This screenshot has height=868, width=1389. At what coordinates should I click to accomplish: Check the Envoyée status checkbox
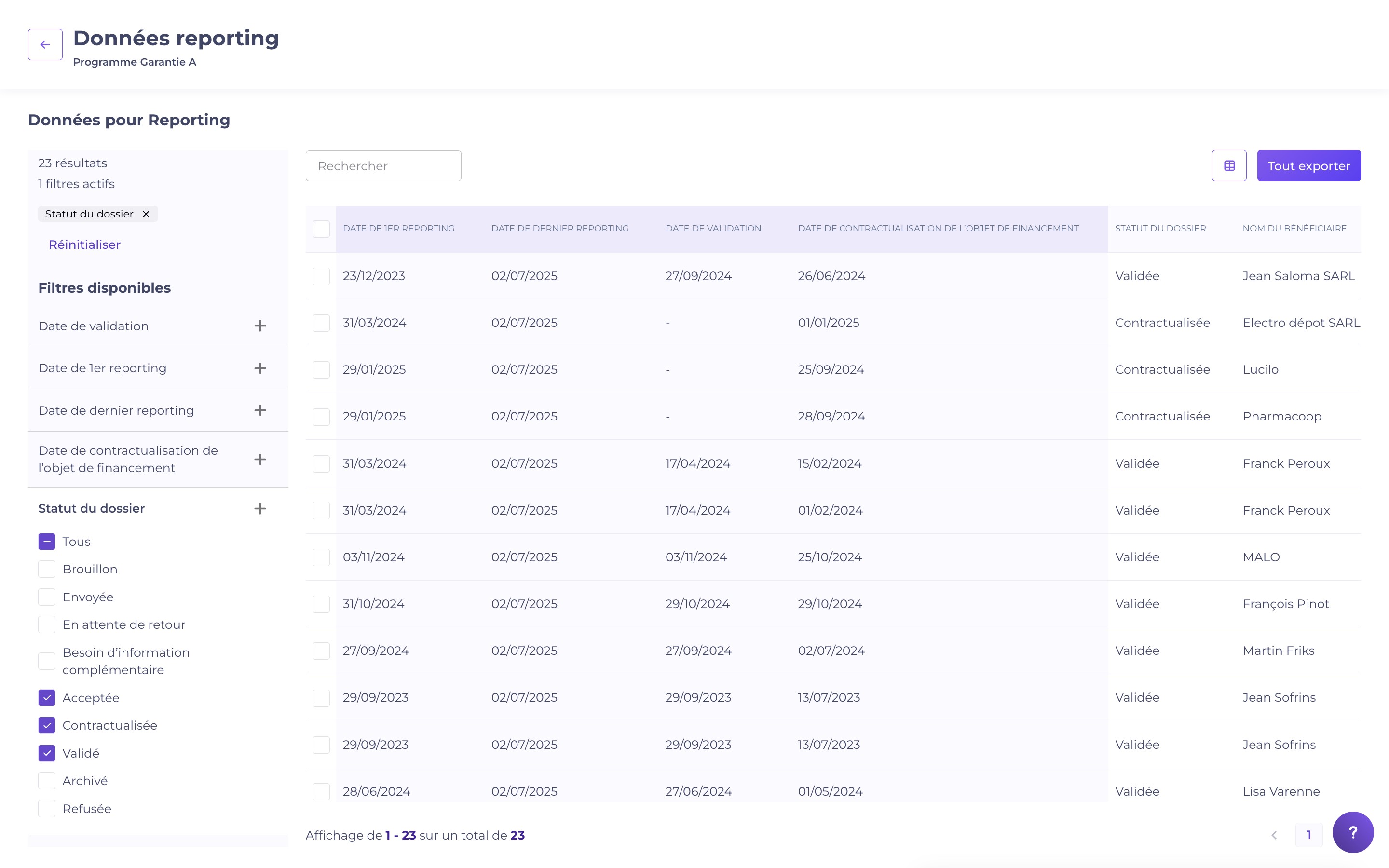click(46, 597)
